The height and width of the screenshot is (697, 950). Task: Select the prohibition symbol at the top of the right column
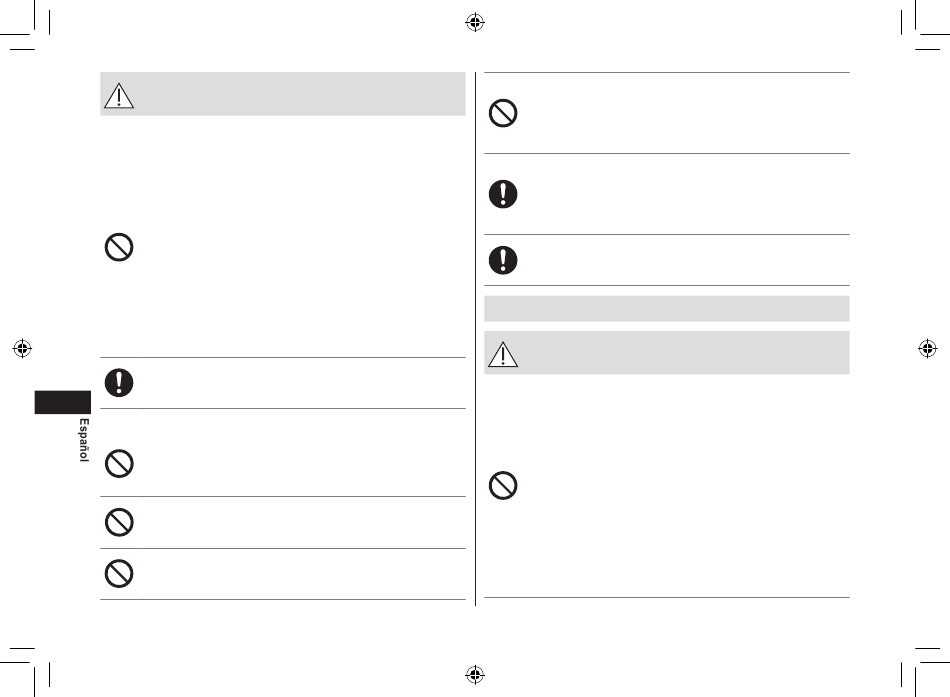pos(503,113)
